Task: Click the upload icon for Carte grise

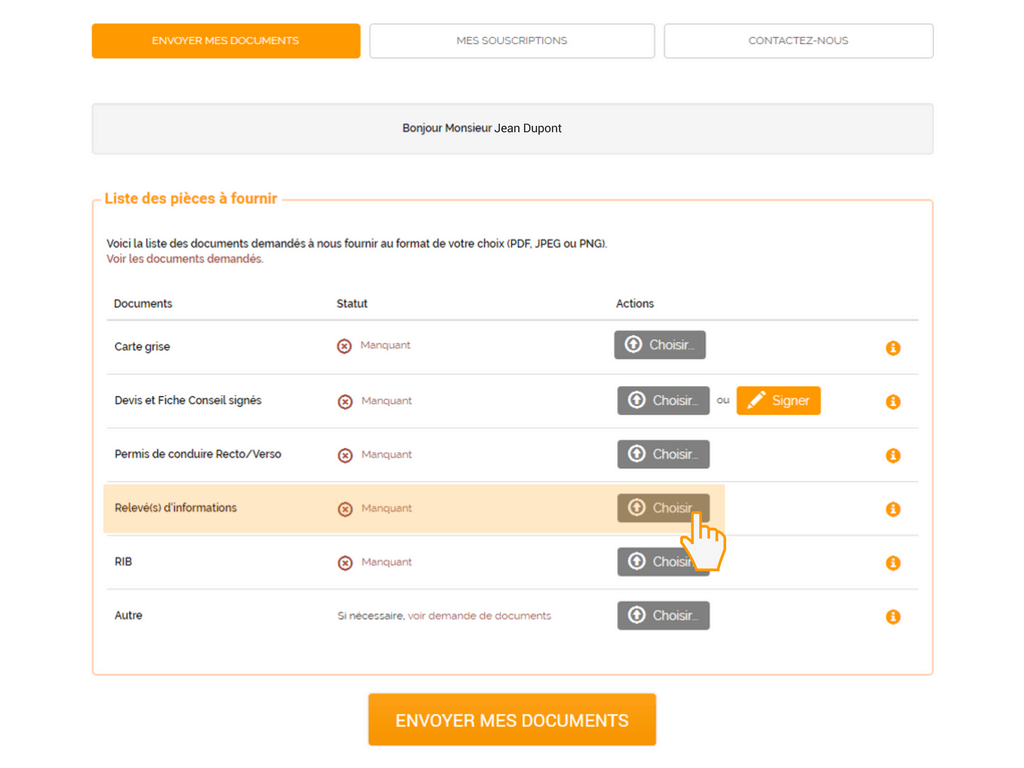Action: tap(633, 344)
